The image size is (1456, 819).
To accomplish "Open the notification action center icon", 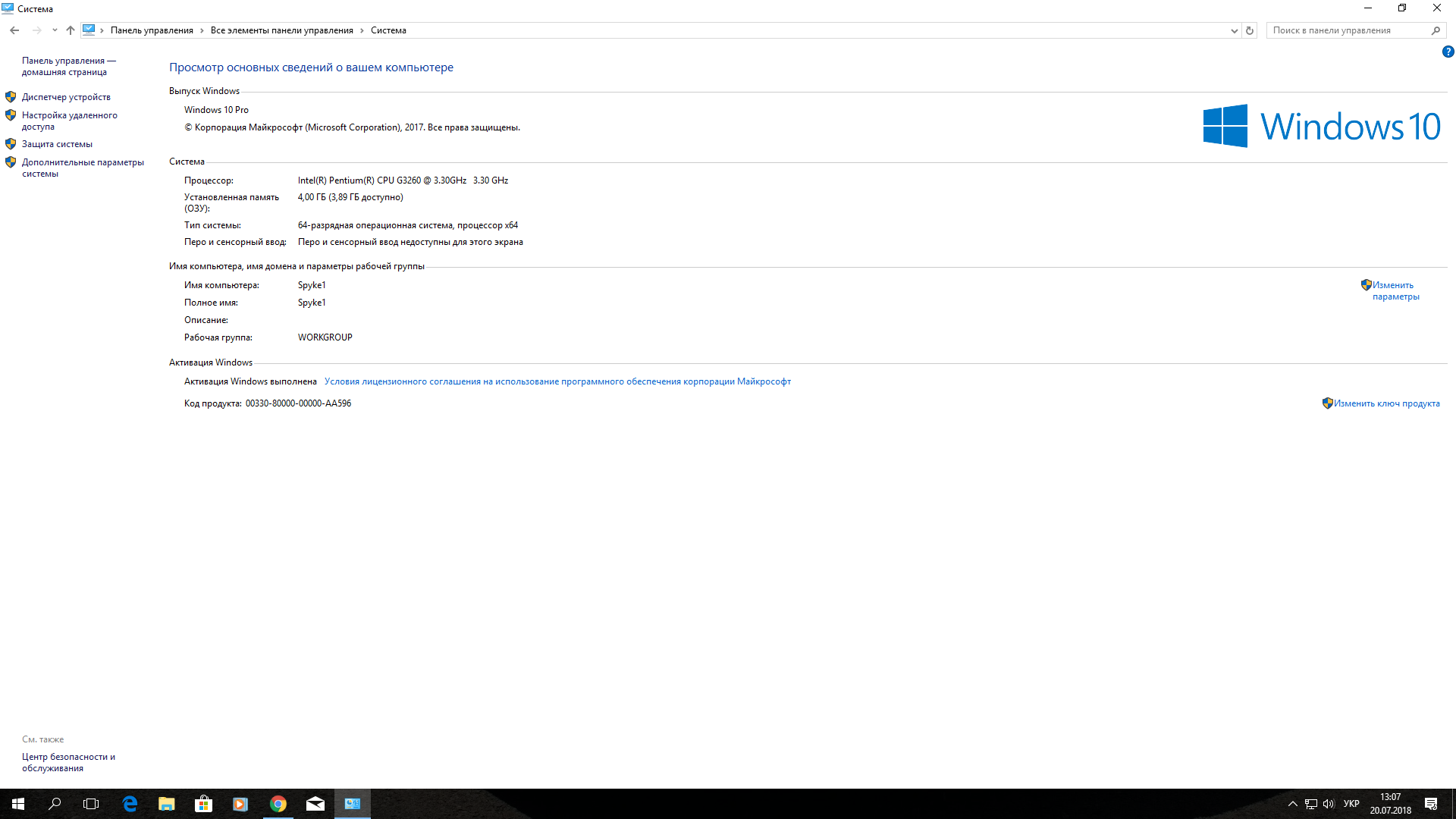I will 1431,804.
